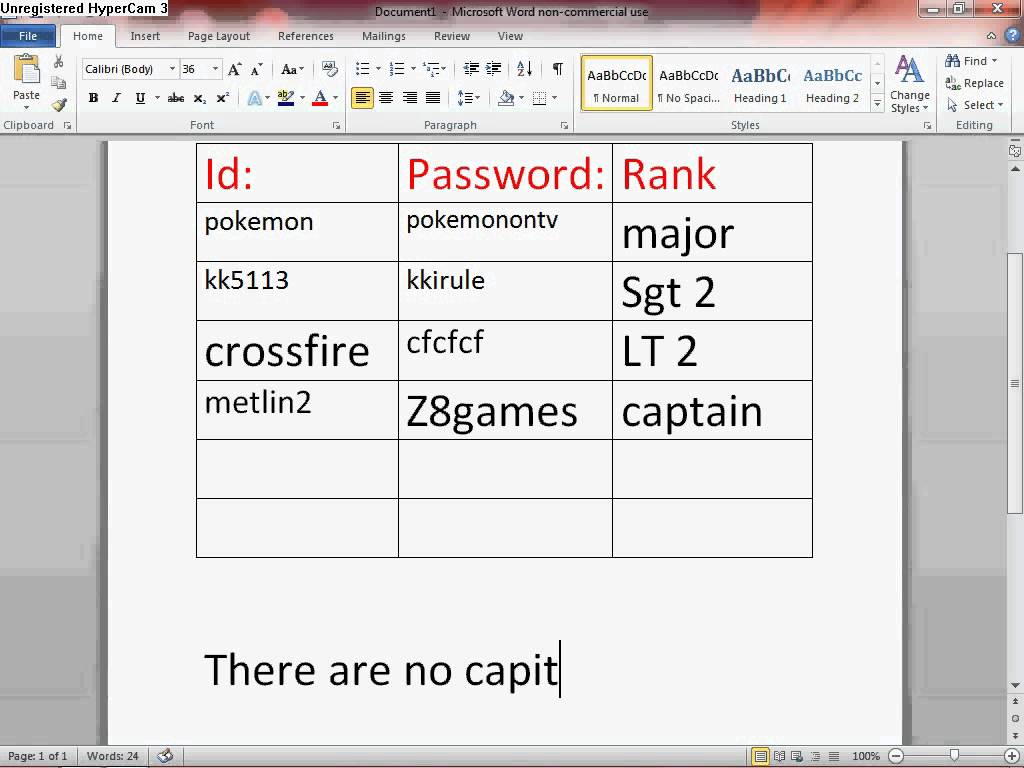Toggle Superscript formatting
Image resolution: width=1024 pixels, height=768 pixels.
(223, 98)
